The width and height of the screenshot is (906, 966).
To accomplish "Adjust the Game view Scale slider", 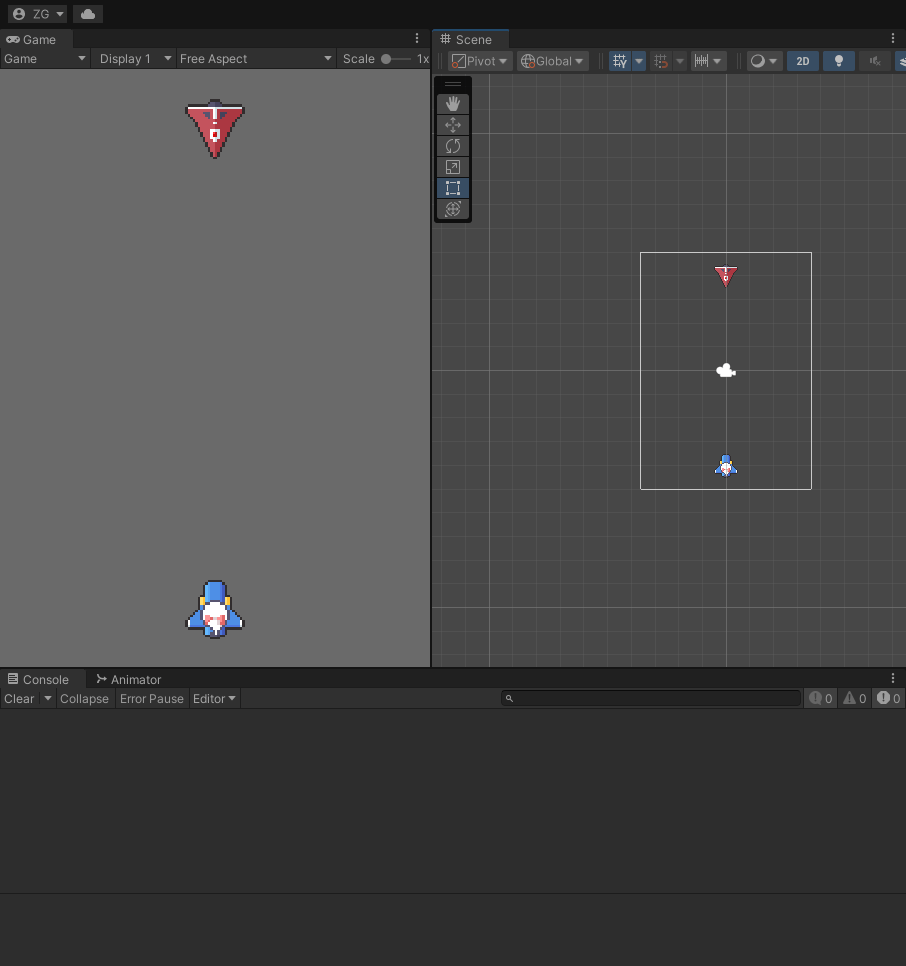I will pos(396,59).
